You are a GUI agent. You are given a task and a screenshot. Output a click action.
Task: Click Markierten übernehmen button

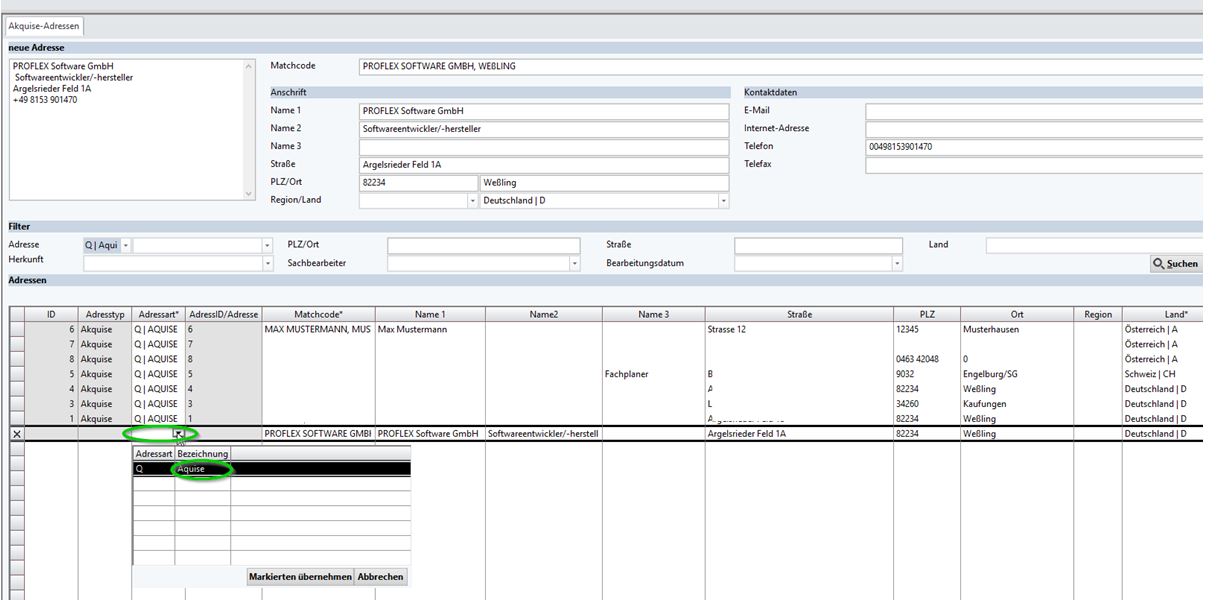click(299, 577)
